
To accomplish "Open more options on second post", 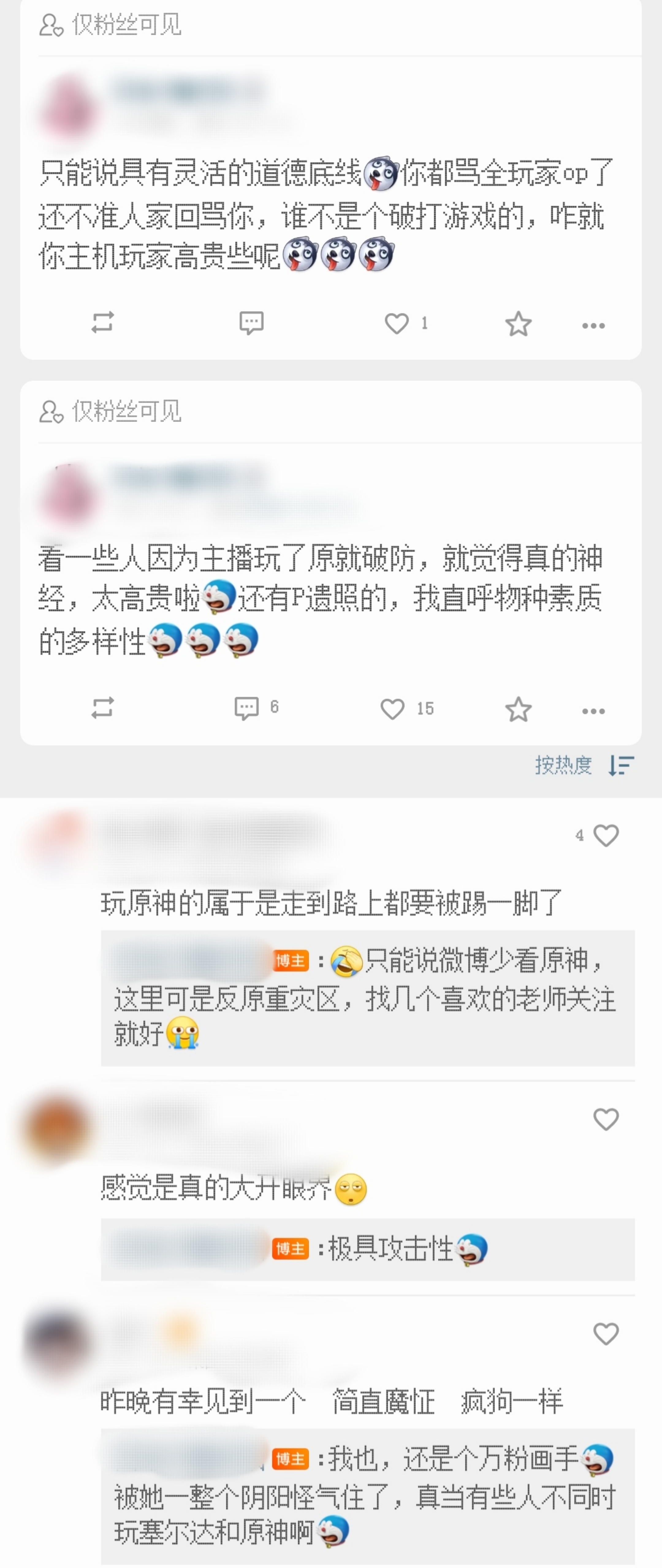I will click(593, 711).
